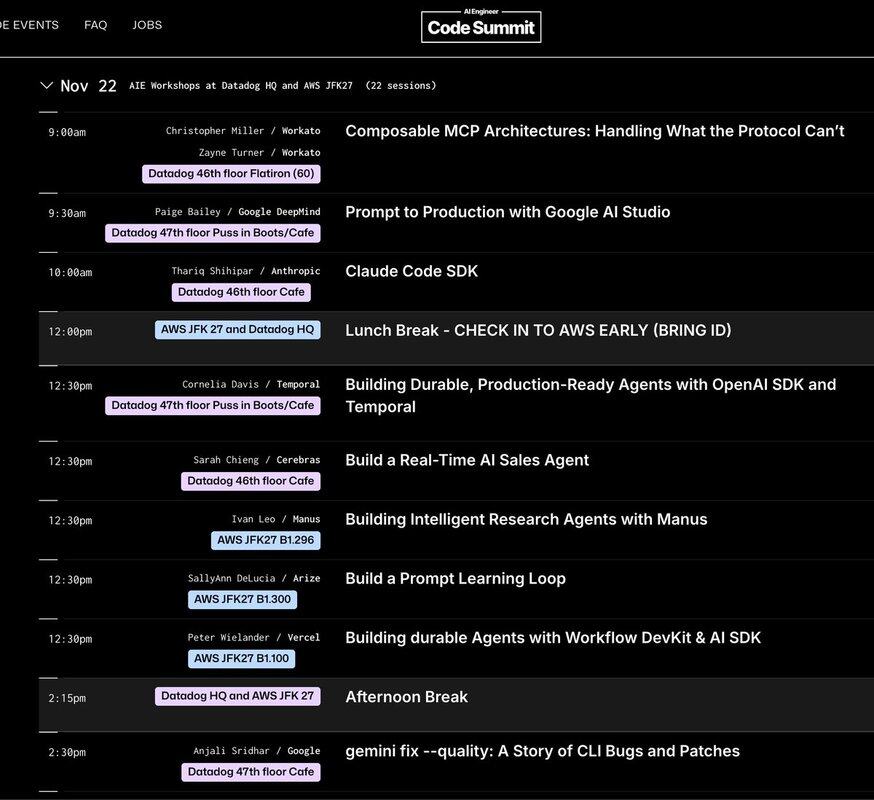
Task: Click the AI Engineer Code Summit logo
Action: point(481,26)
